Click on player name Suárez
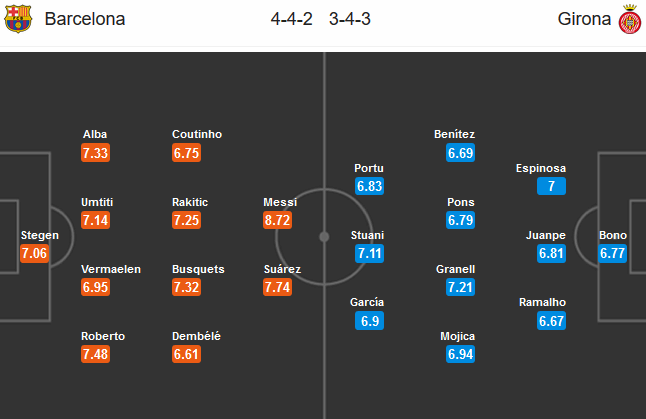Viewport: 646px width, 419px height. coord(280,269)
